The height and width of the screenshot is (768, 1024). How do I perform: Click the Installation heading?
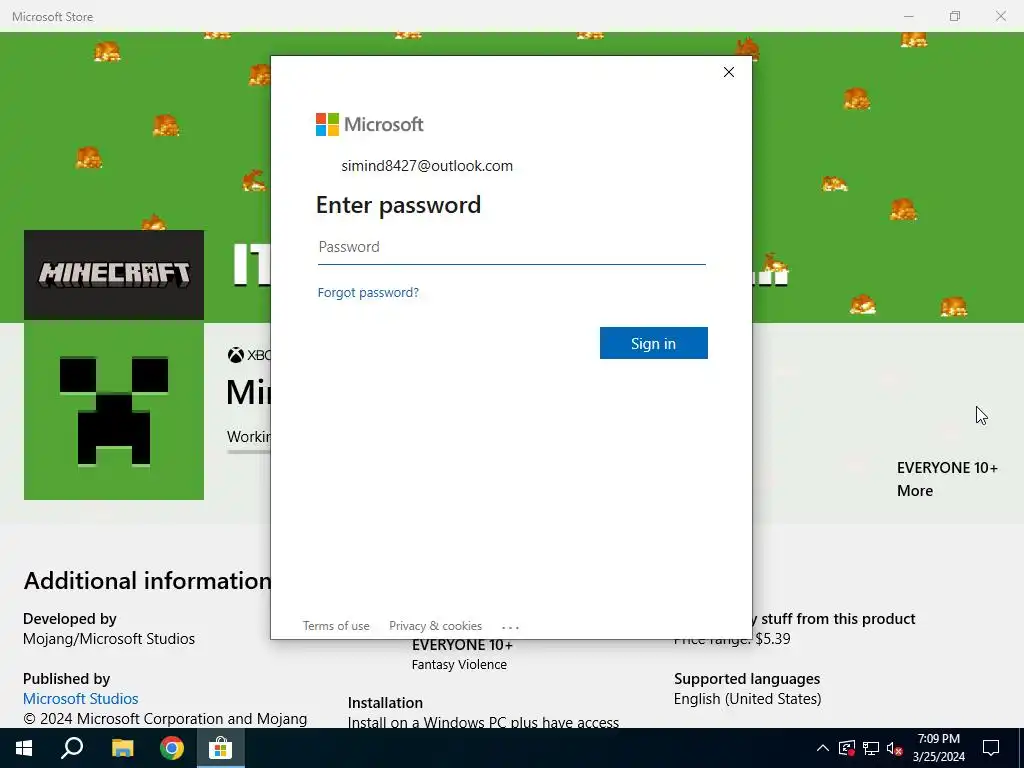coord(385,703)
